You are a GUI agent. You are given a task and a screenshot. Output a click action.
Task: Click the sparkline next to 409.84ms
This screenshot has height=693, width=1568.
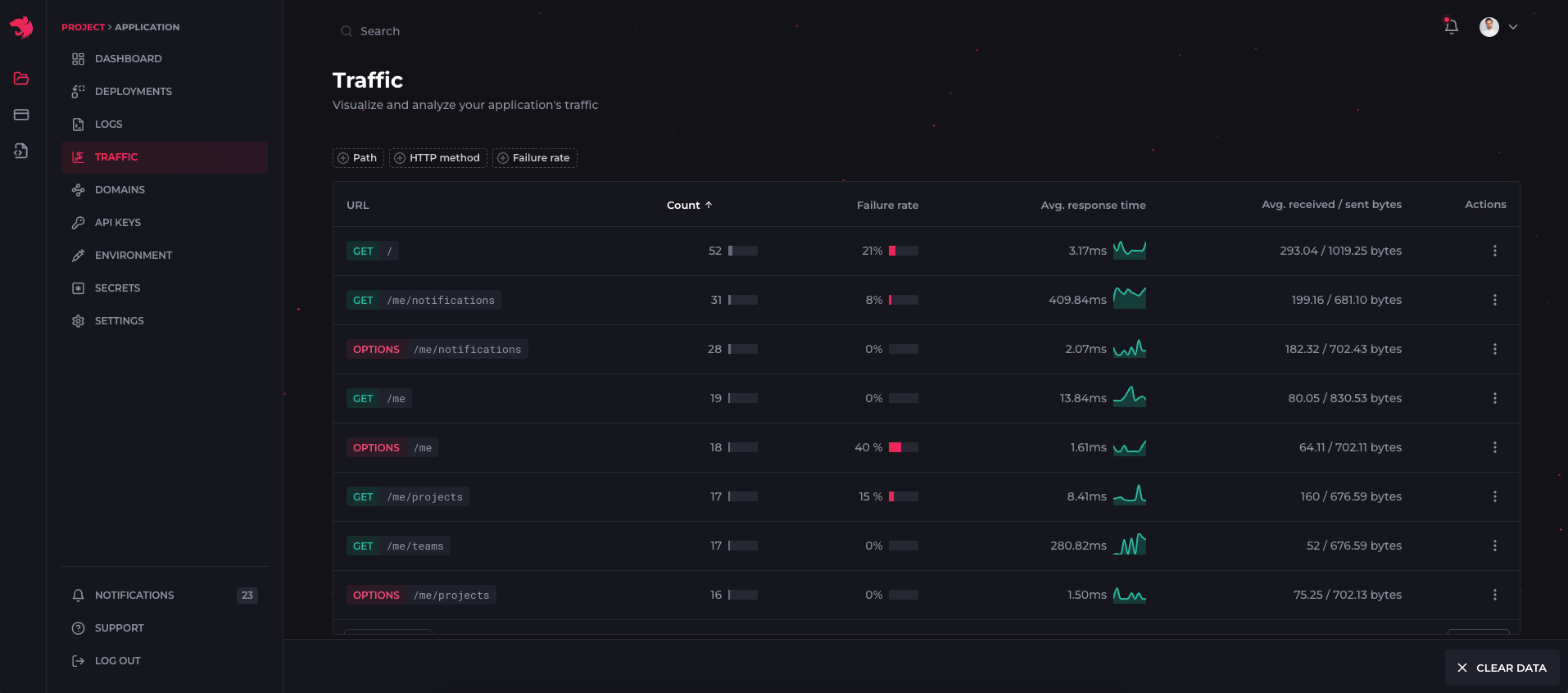tap(1130, 298)
